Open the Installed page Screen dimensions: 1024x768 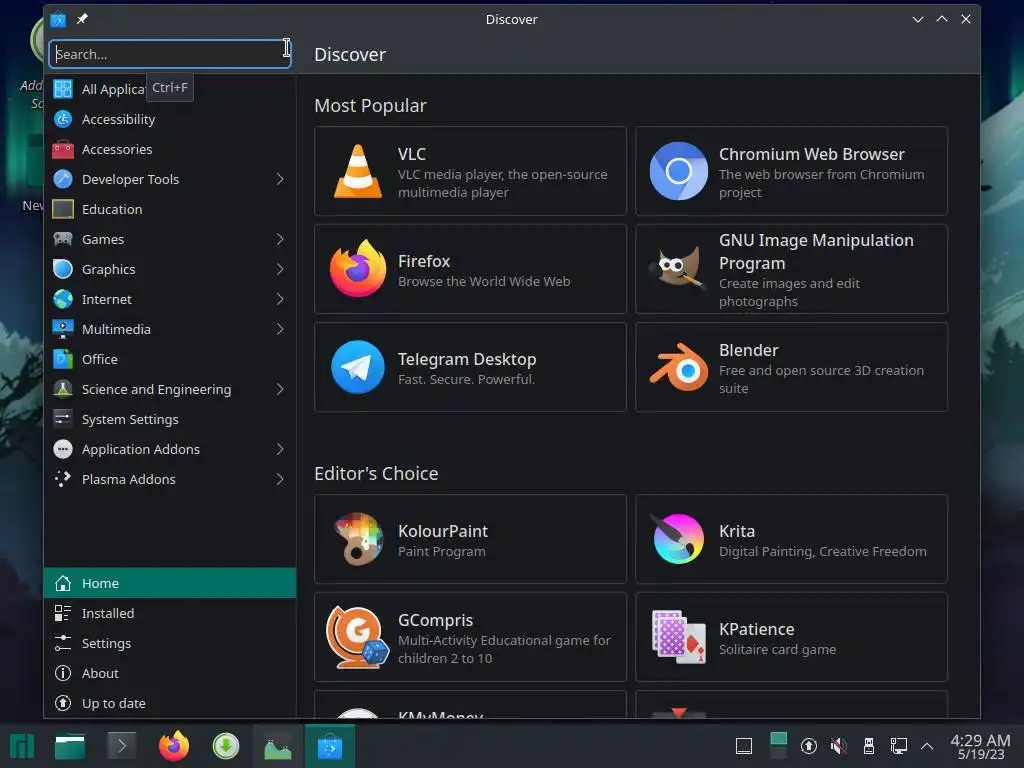170,613
